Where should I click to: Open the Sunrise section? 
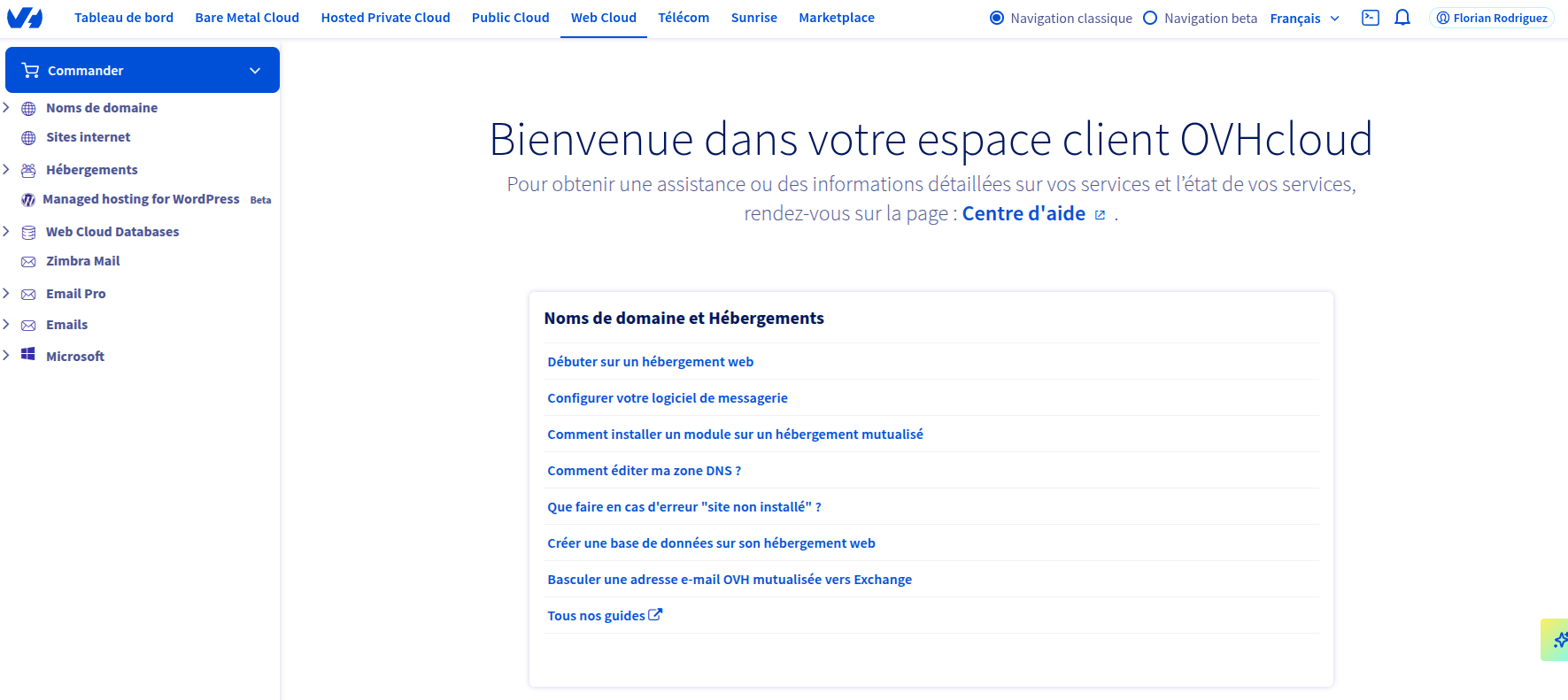[754, 18]
